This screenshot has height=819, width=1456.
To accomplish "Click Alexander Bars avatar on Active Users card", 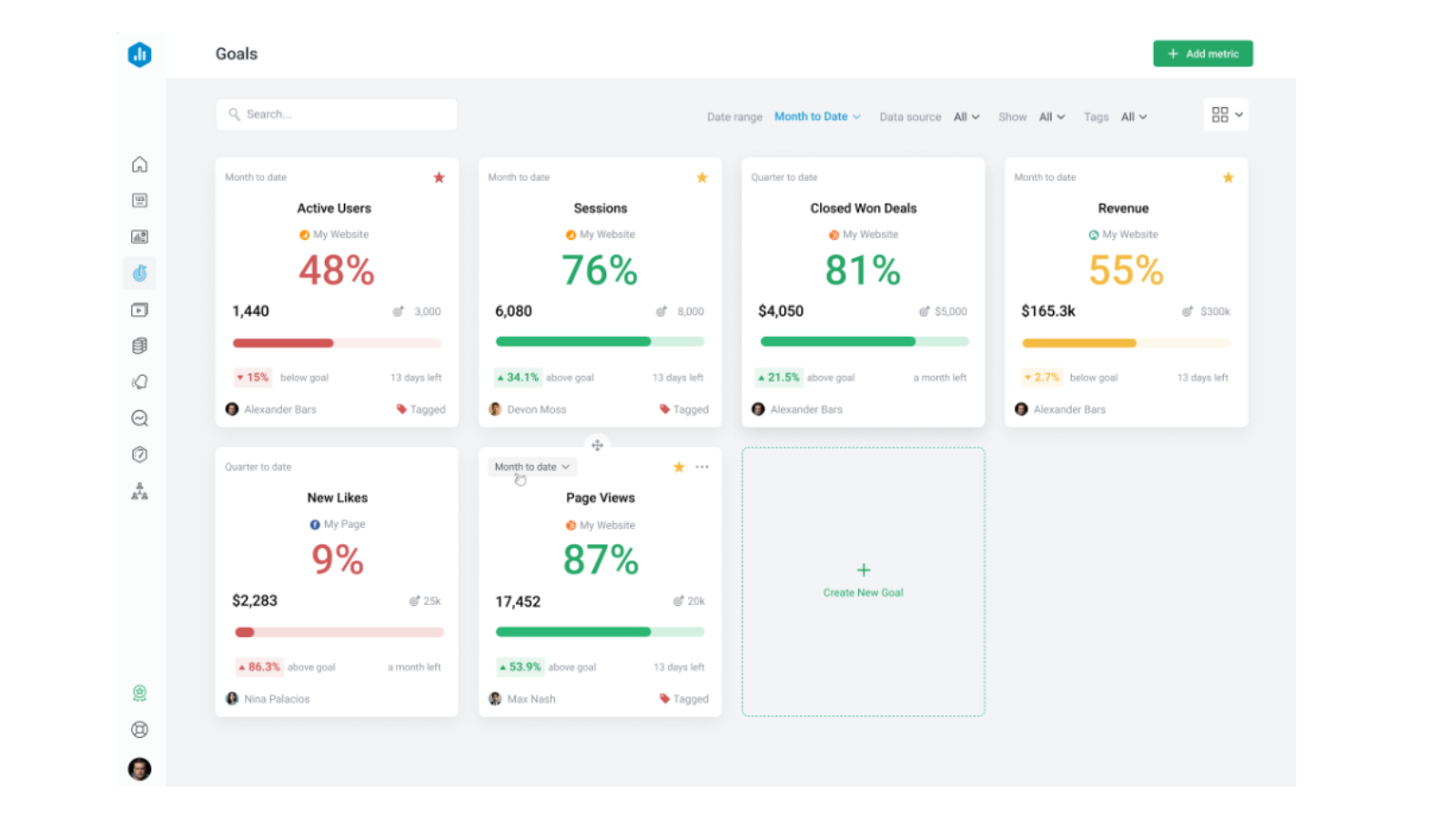I will point(232,409).
